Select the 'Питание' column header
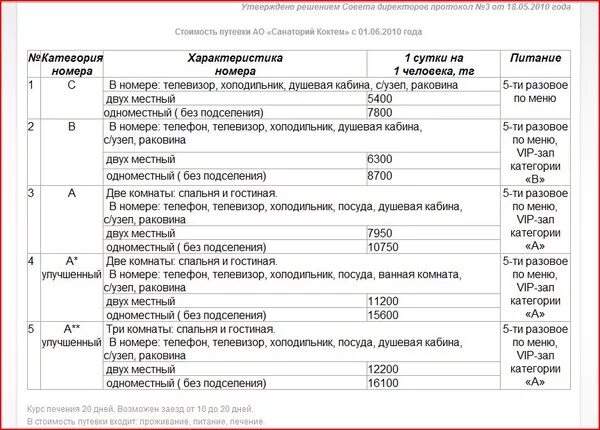600x430 pixels. coord(535,64)
